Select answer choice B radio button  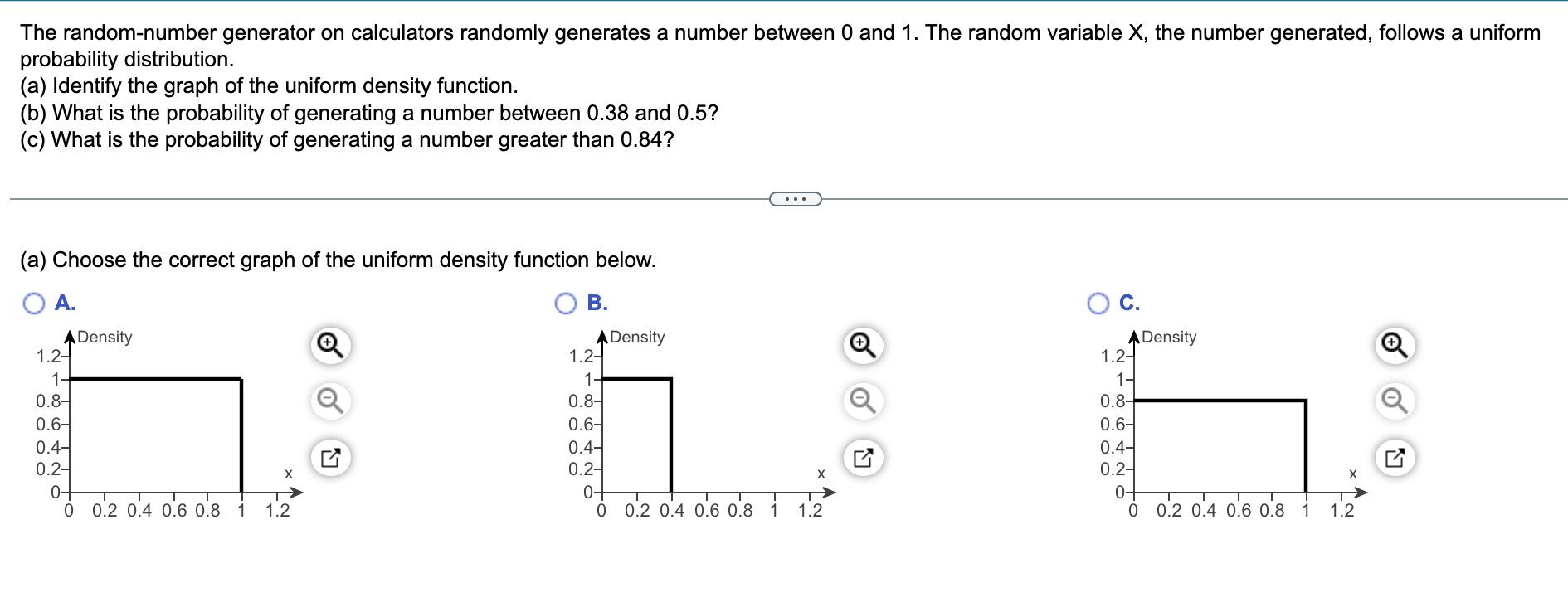[566, 304]
